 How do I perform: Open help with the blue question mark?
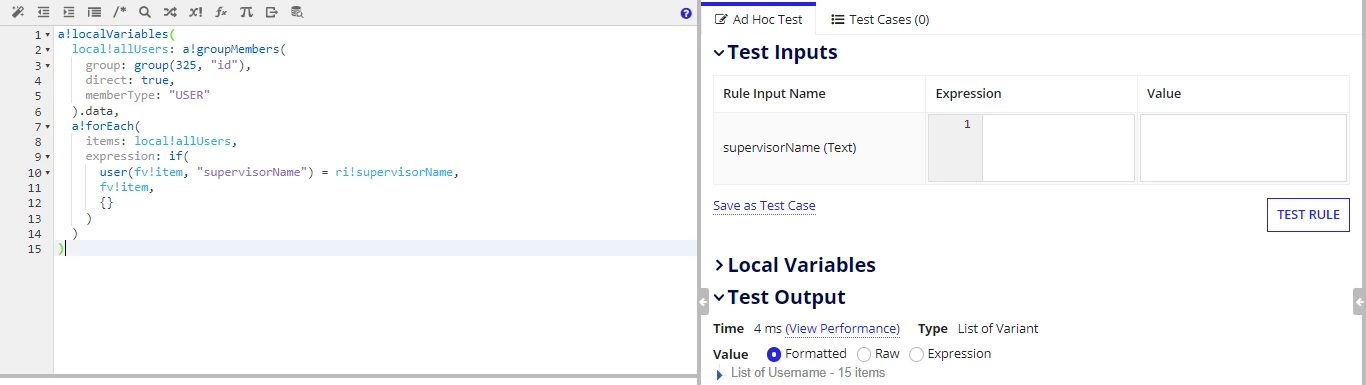[x=686, y=13]
